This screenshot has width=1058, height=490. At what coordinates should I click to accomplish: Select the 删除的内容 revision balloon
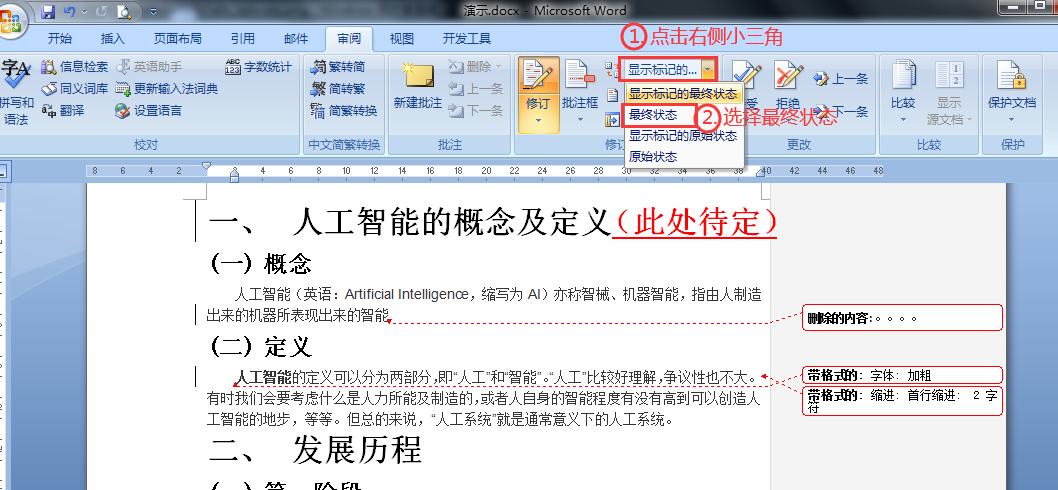[x=902, y=318]
